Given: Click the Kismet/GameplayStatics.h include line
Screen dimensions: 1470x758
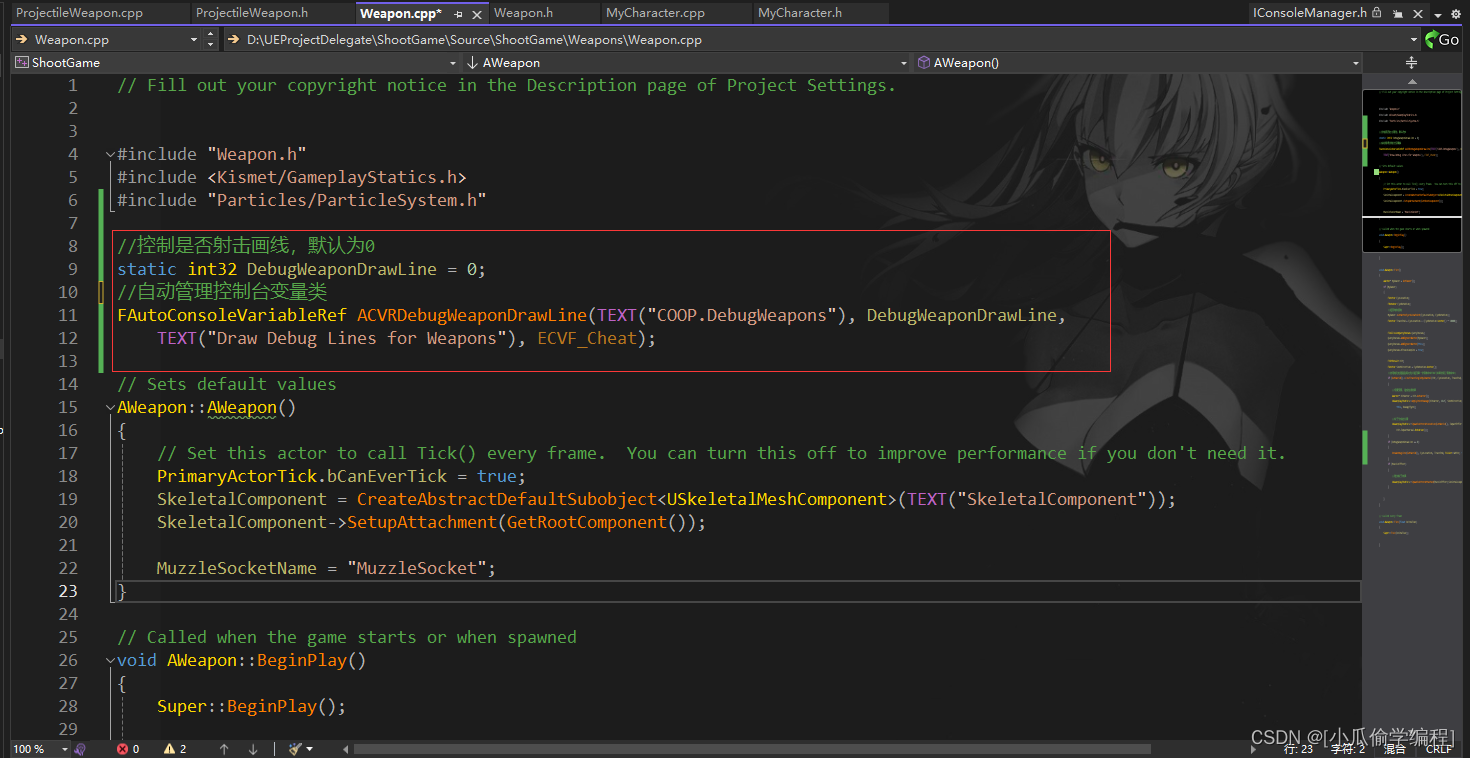Looking at the screenshot, I should (x=292, y=177).
